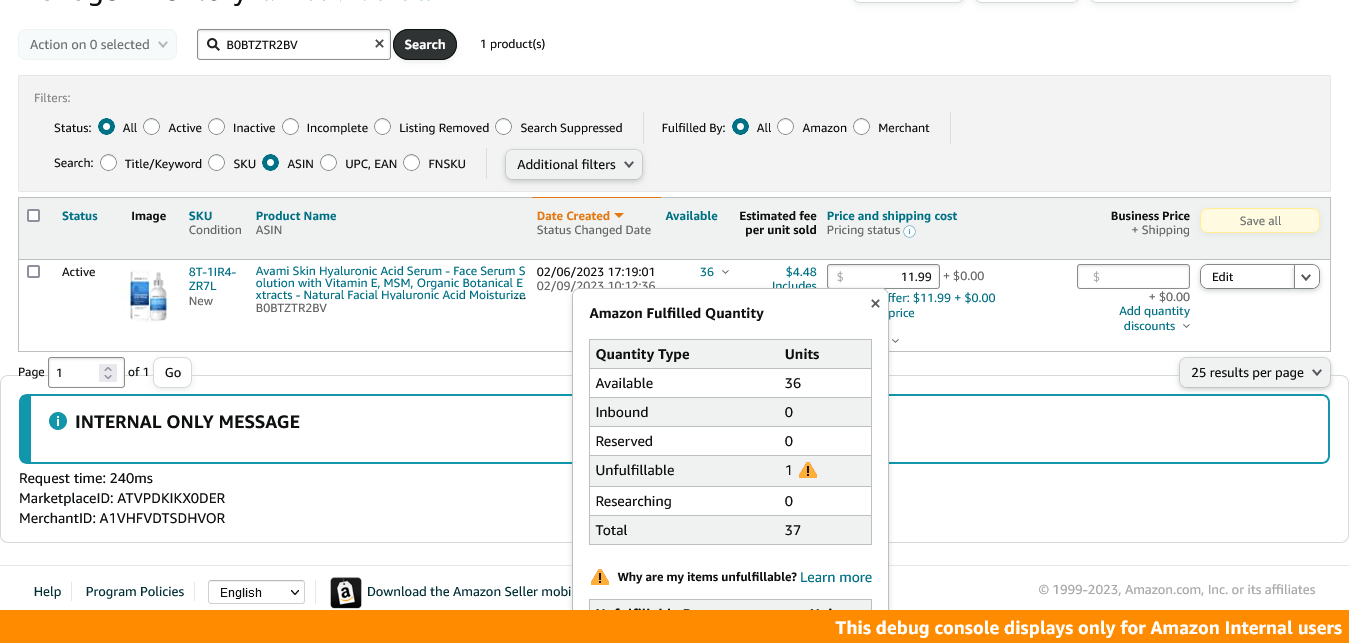
Task: Open the Edit button dropdown arrow
Action: pos(1307,277)
